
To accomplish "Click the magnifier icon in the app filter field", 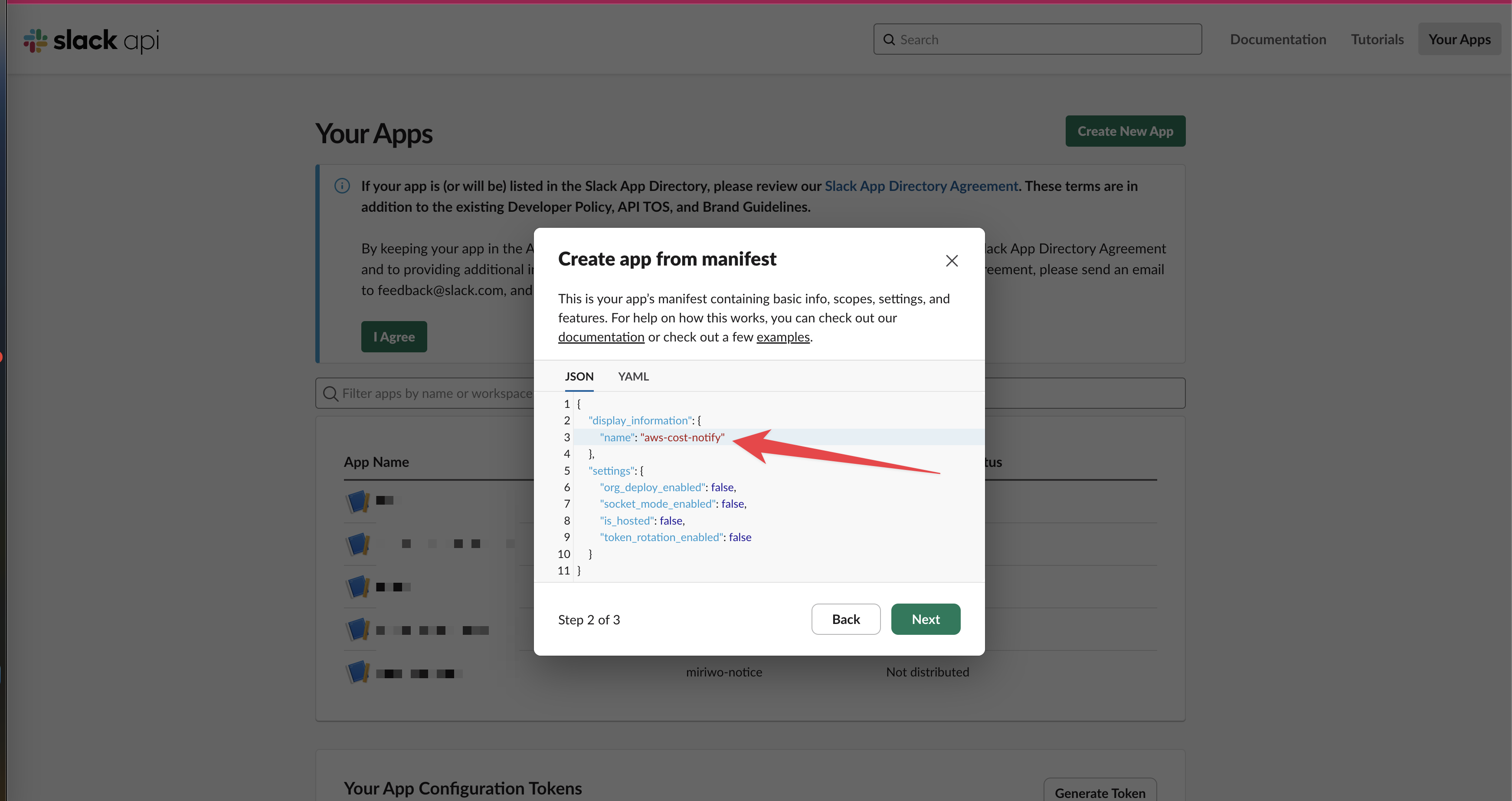I will 330,393.
